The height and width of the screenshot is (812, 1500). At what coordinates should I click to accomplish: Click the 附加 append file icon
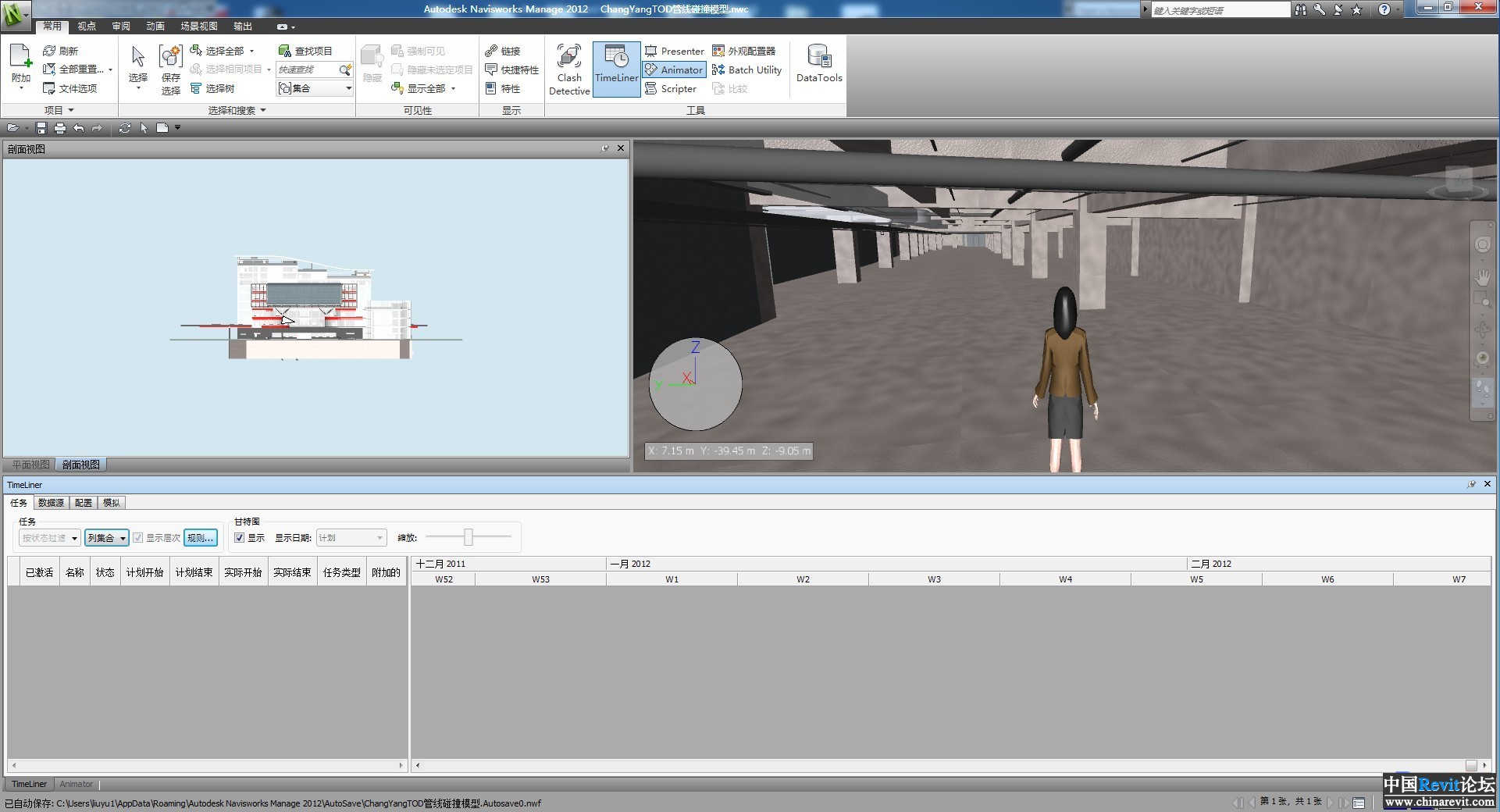tap(21, 56)
